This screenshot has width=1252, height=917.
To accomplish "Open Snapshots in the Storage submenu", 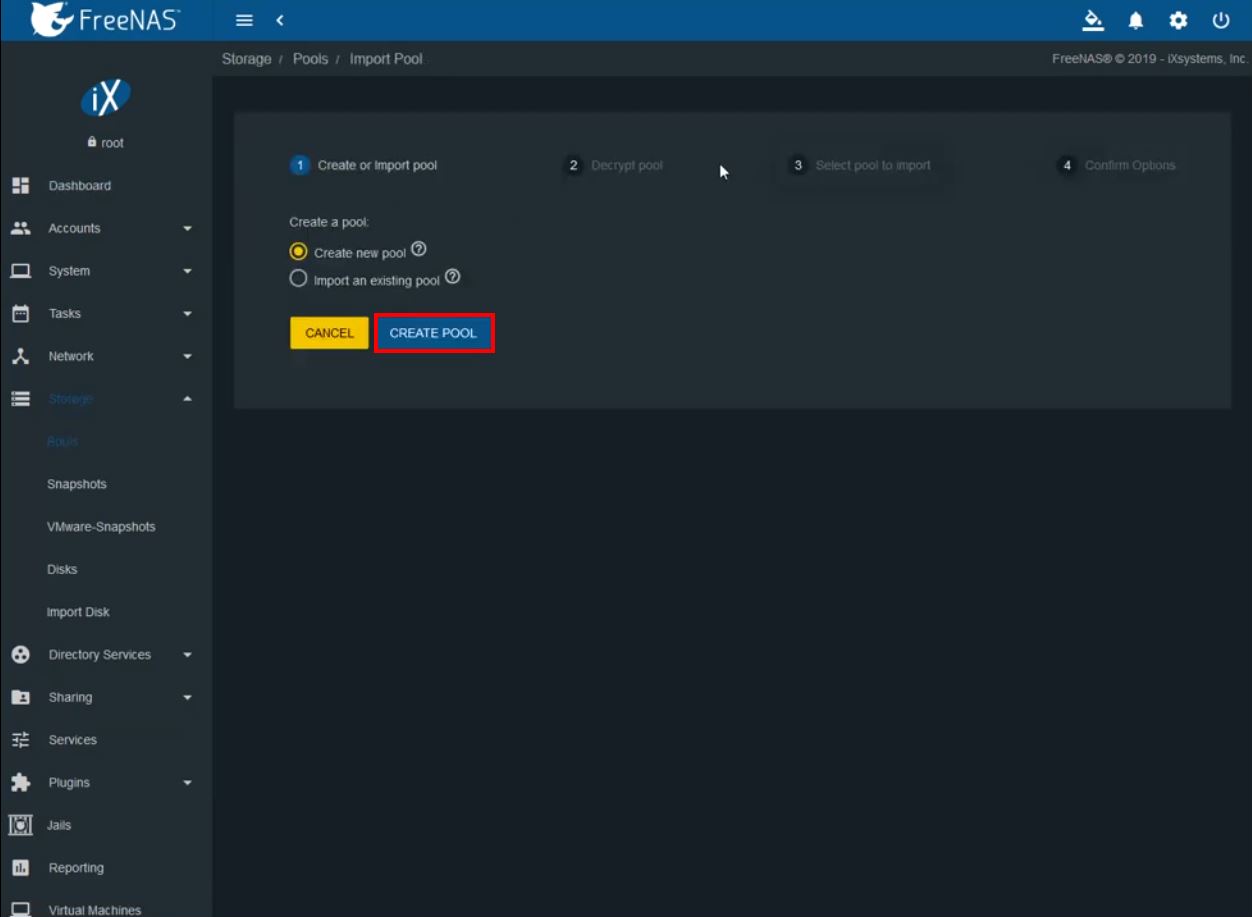I will (x=76, y=484).
